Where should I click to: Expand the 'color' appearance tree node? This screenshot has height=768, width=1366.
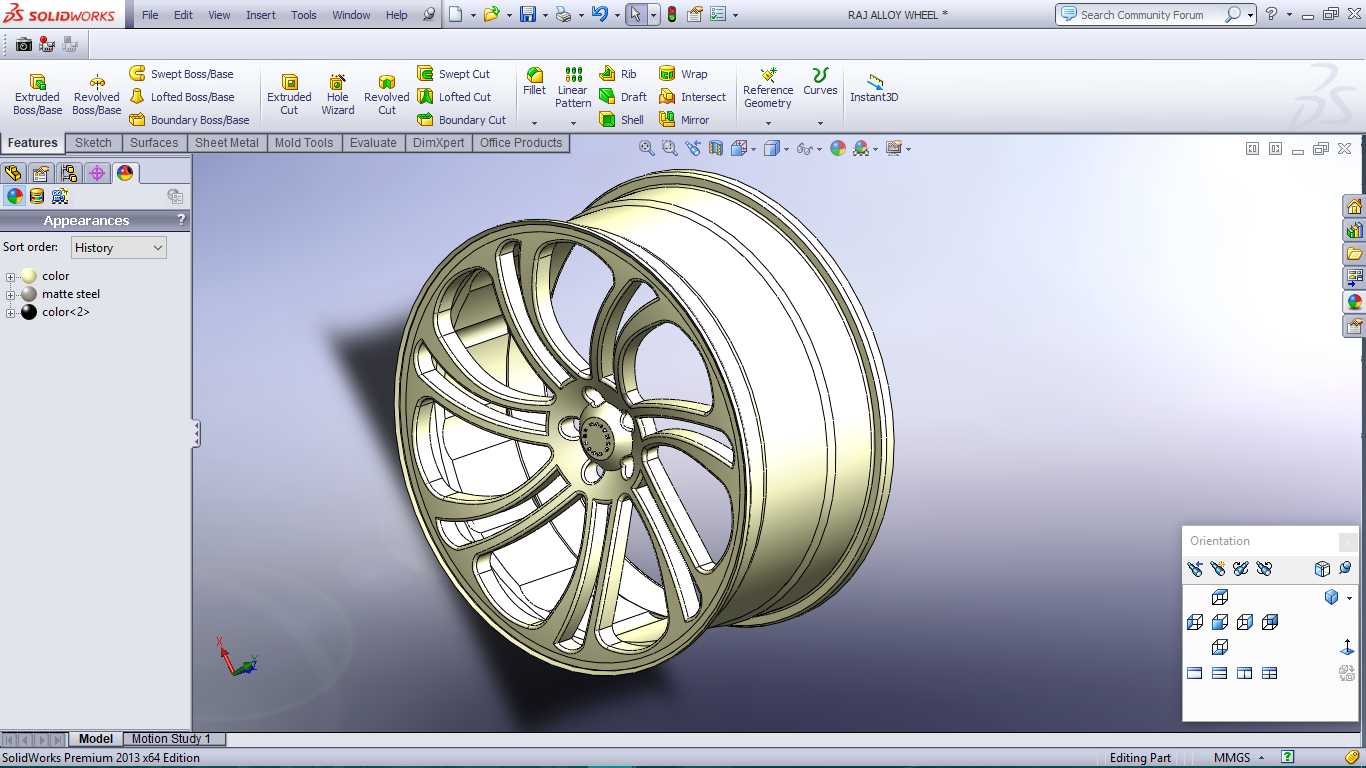pyautogui.click(x=10, y=277)
